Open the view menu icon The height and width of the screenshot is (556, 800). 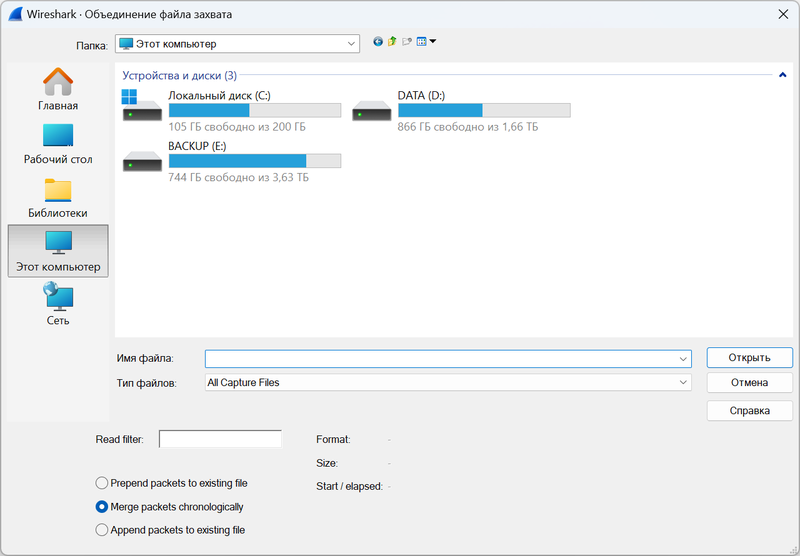[x=421, y=42]
